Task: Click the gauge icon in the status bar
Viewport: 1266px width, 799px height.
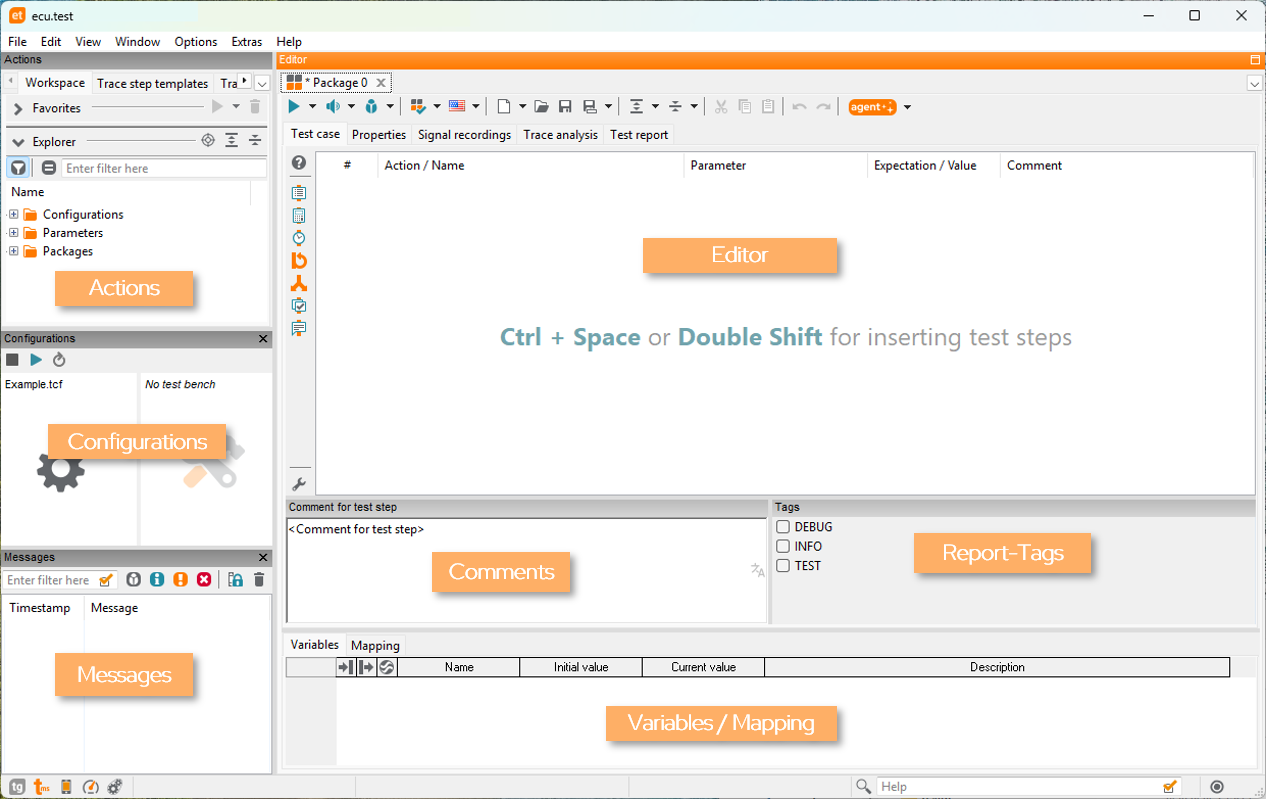Action: (x=90, y=787)
